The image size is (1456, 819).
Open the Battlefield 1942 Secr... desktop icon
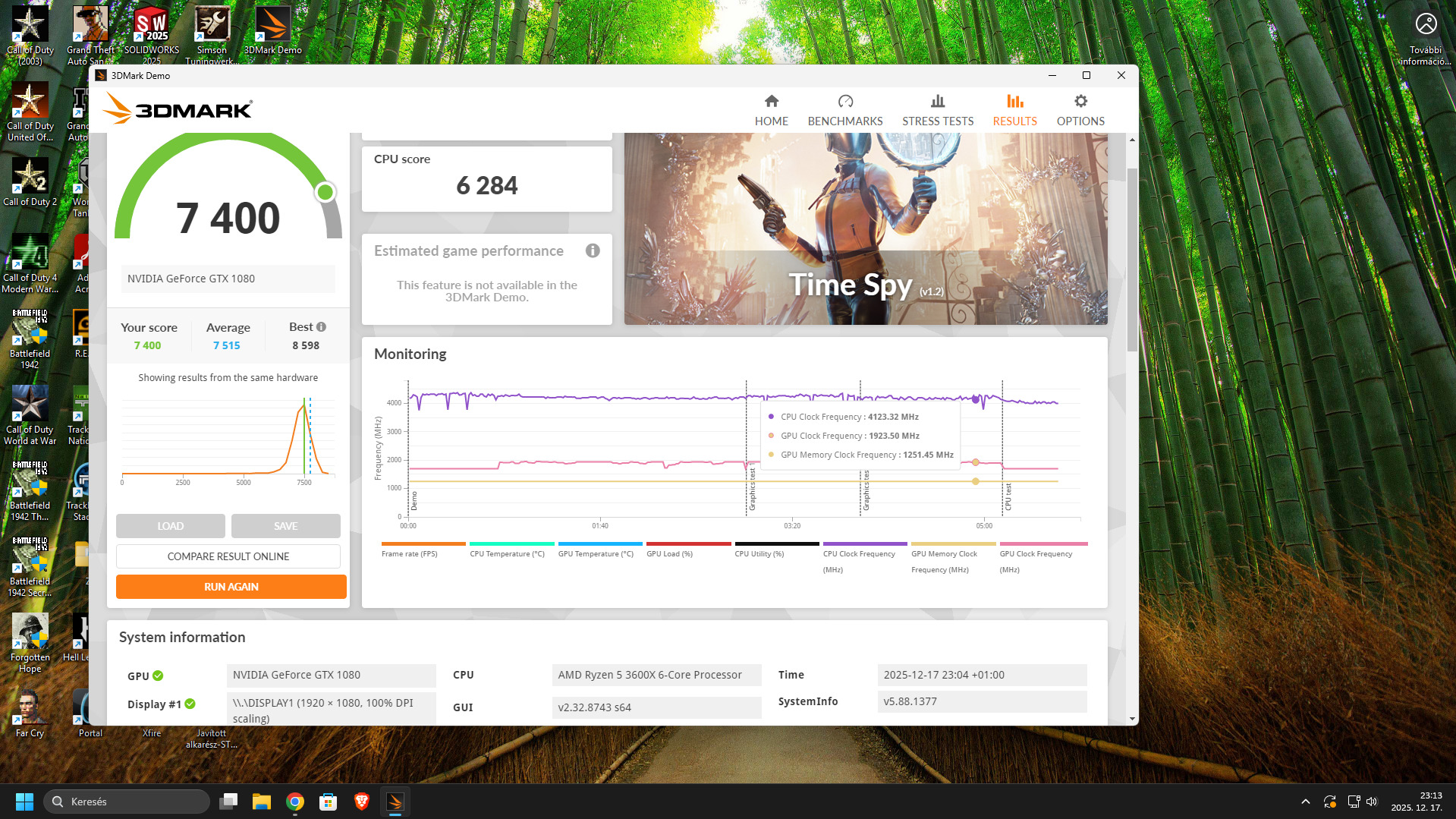click(30, 567)
